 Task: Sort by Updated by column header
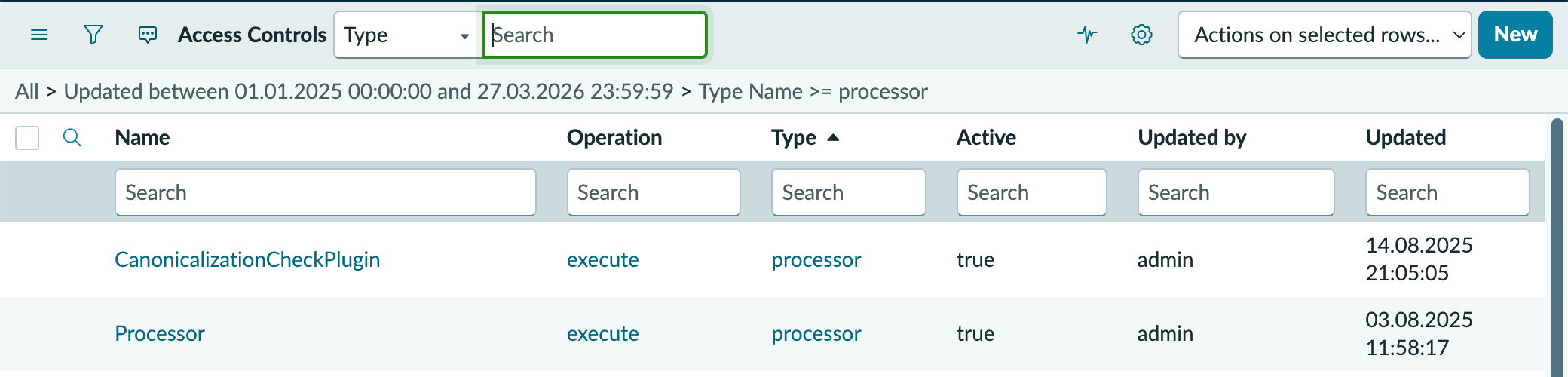pos(1192,137)
